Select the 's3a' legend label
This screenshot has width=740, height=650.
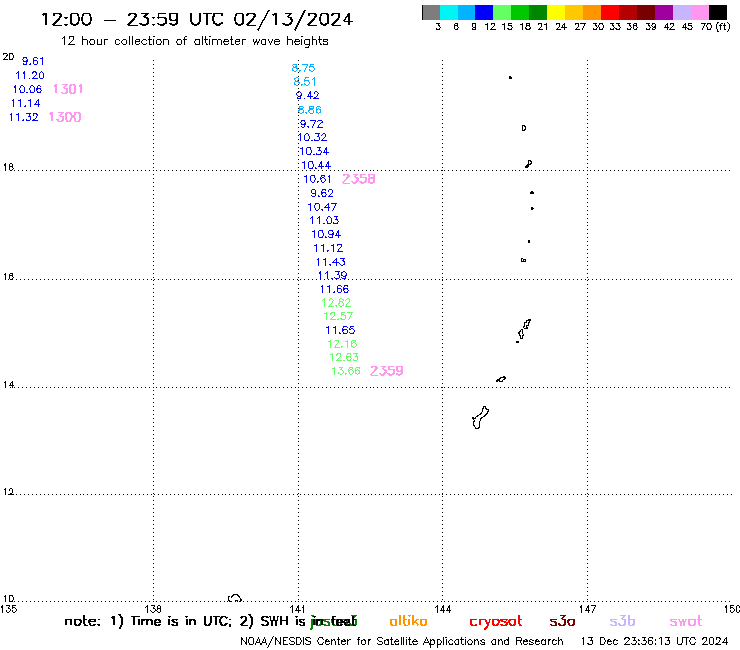(562, 621)
